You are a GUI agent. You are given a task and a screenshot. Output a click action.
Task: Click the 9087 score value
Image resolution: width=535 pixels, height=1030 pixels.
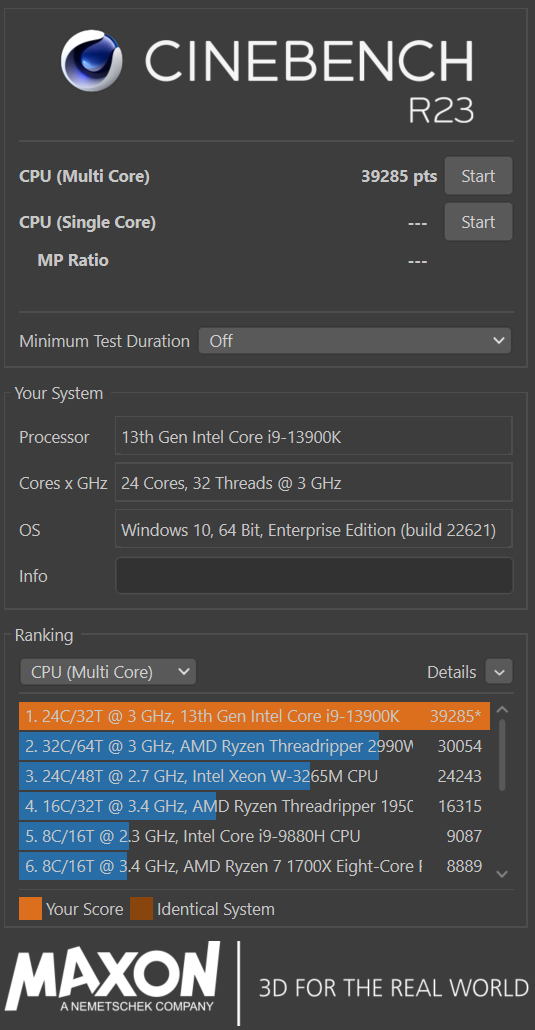464,836
